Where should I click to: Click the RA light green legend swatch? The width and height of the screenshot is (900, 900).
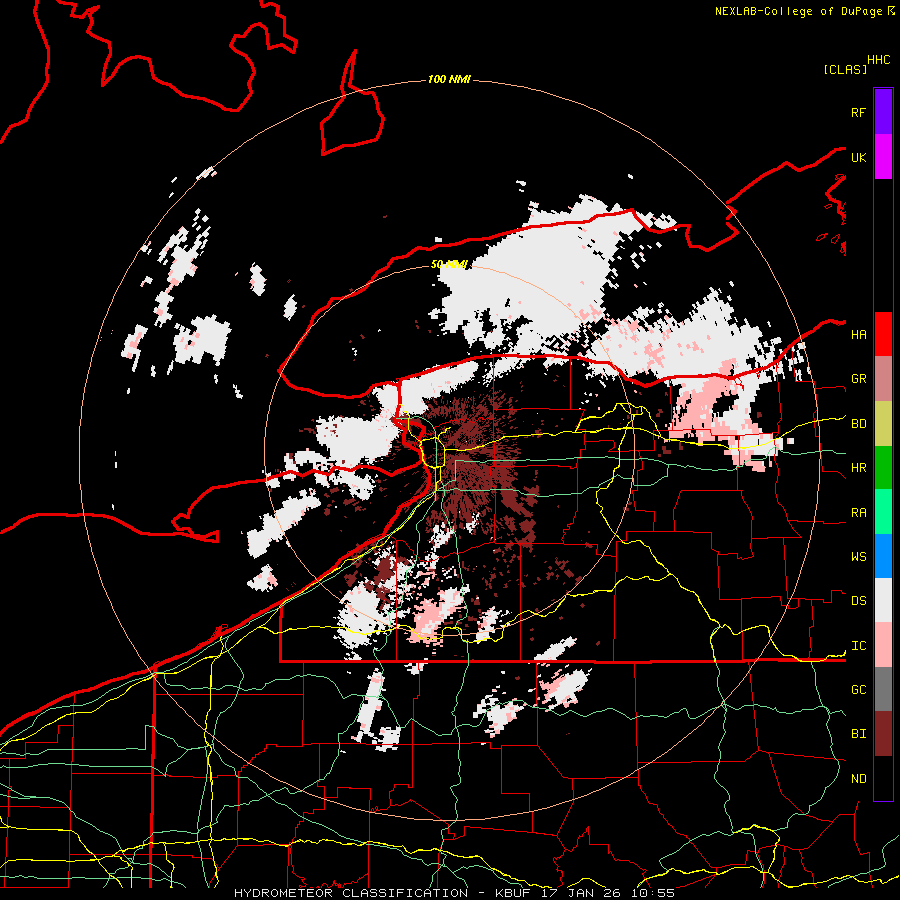(883, 512)
